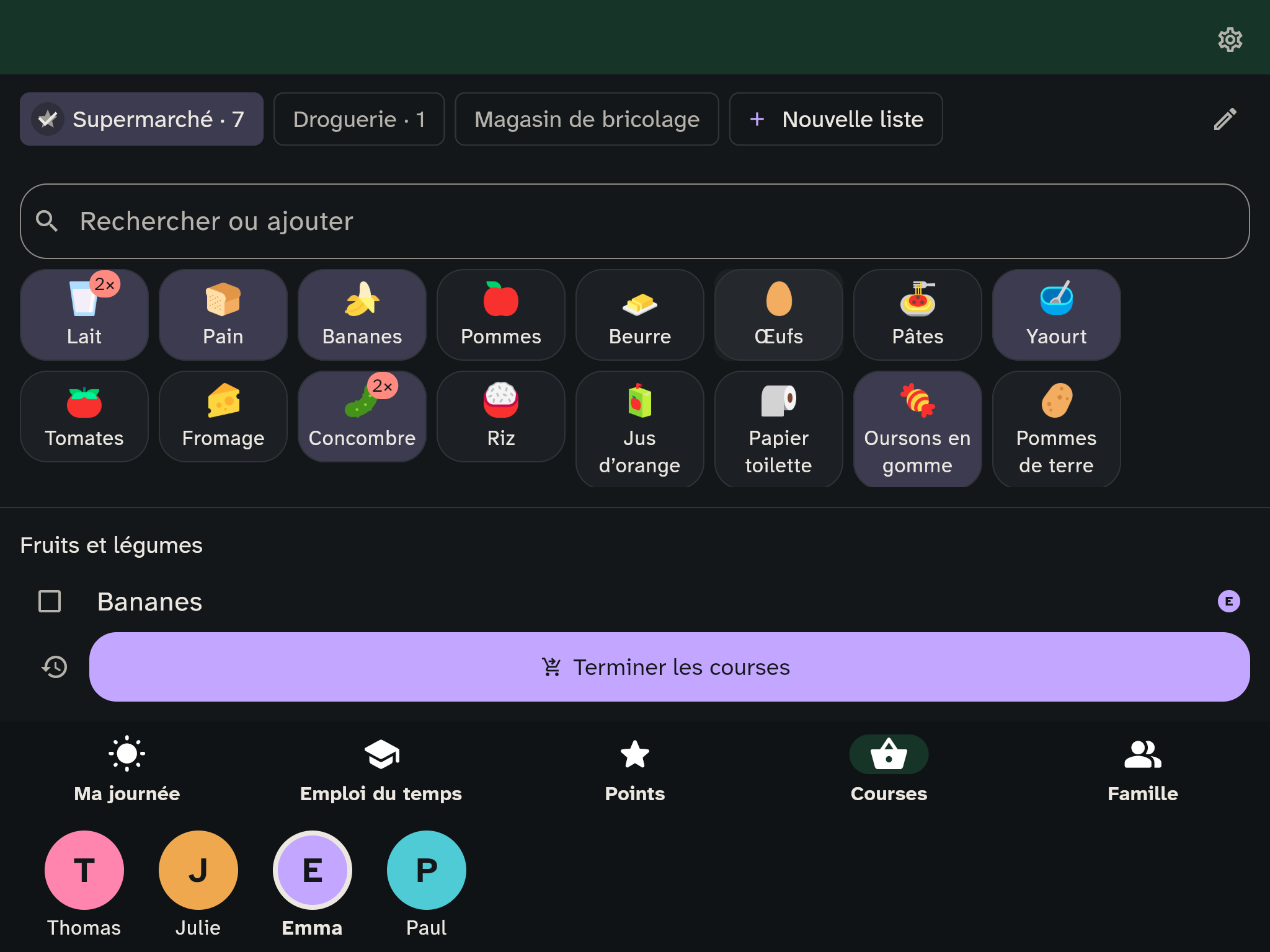1270x952 pixels.
Task: Switch to Paul profile avatar
Action: pyautogui.click(x=427, y=870)
